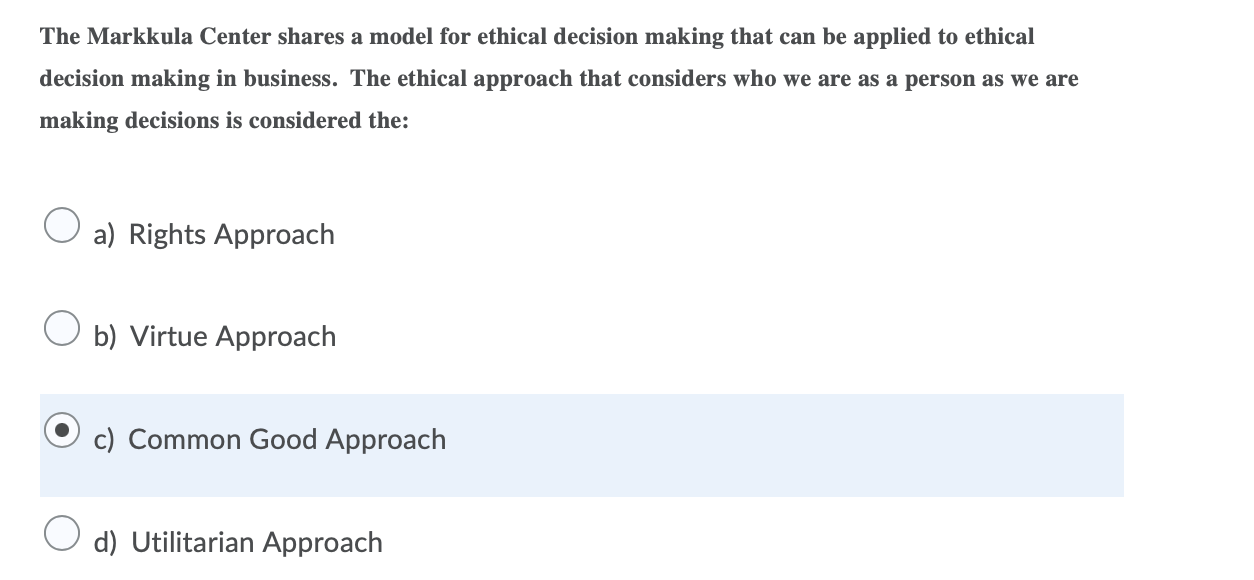This screenshot has width=1254, height=580.
Task: Choose answer option a
Action: click(x=214, y=234)
